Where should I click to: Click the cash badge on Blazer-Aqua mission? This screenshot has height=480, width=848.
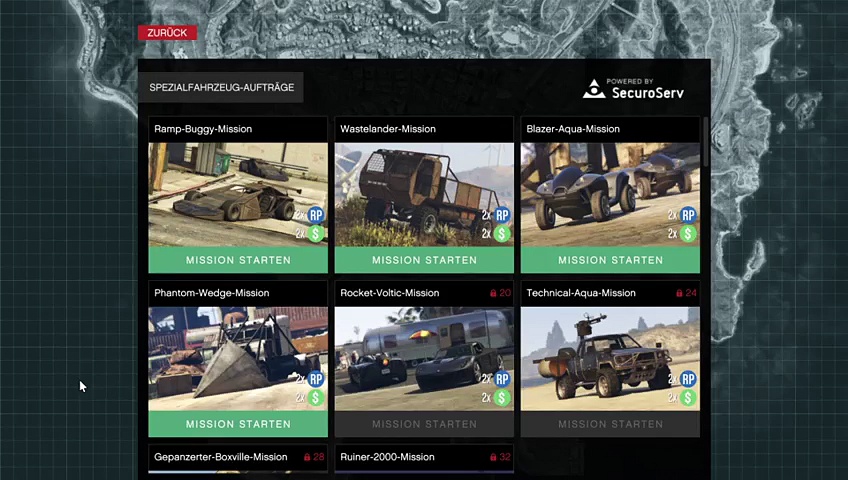click(x=688, y=233)
